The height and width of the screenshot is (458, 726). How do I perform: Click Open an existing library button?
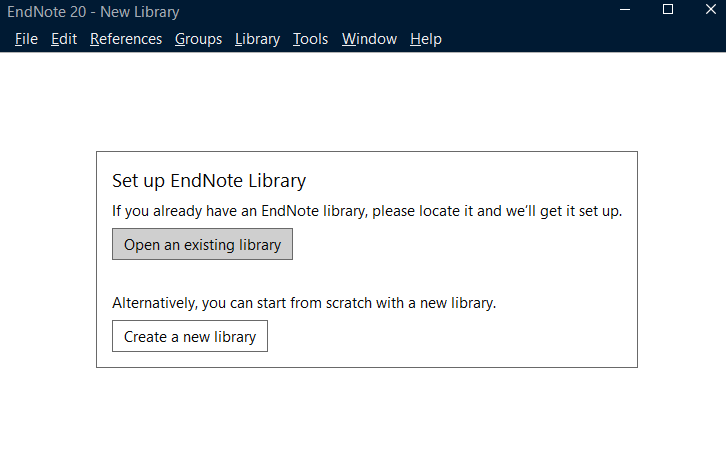(x=202, y=245)
